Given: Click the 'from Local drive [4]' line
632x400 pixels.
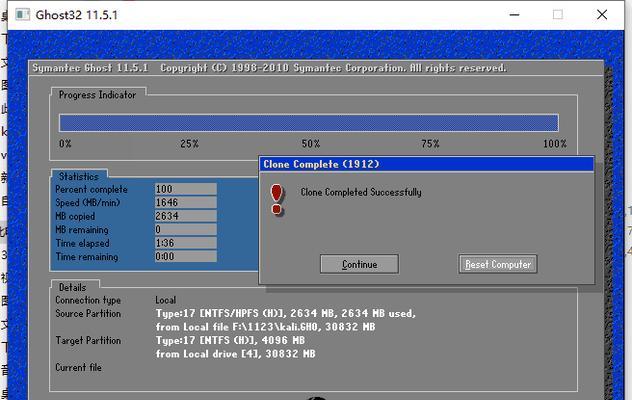Looking at the screenshot, I should click(236, 354).
